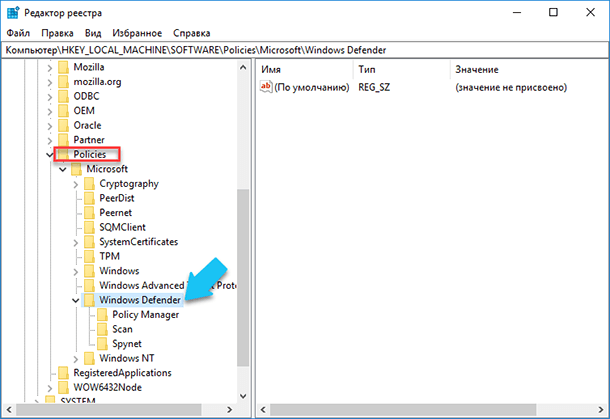
Task: Click the tree vertical scrollbar thumb
Action: coord(243,277)
